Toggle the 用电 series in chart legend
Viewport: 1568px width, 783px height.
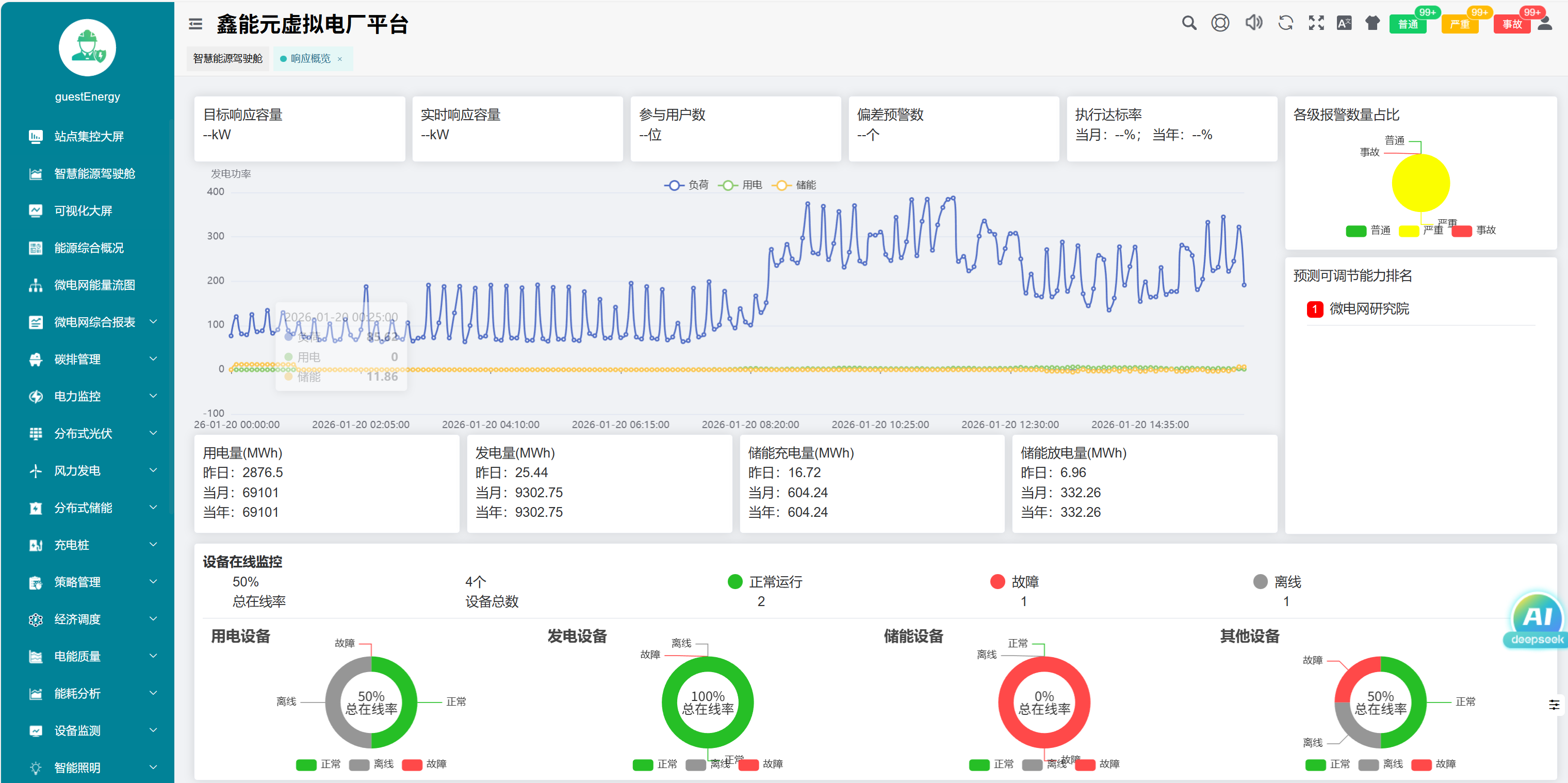(740, 185)
